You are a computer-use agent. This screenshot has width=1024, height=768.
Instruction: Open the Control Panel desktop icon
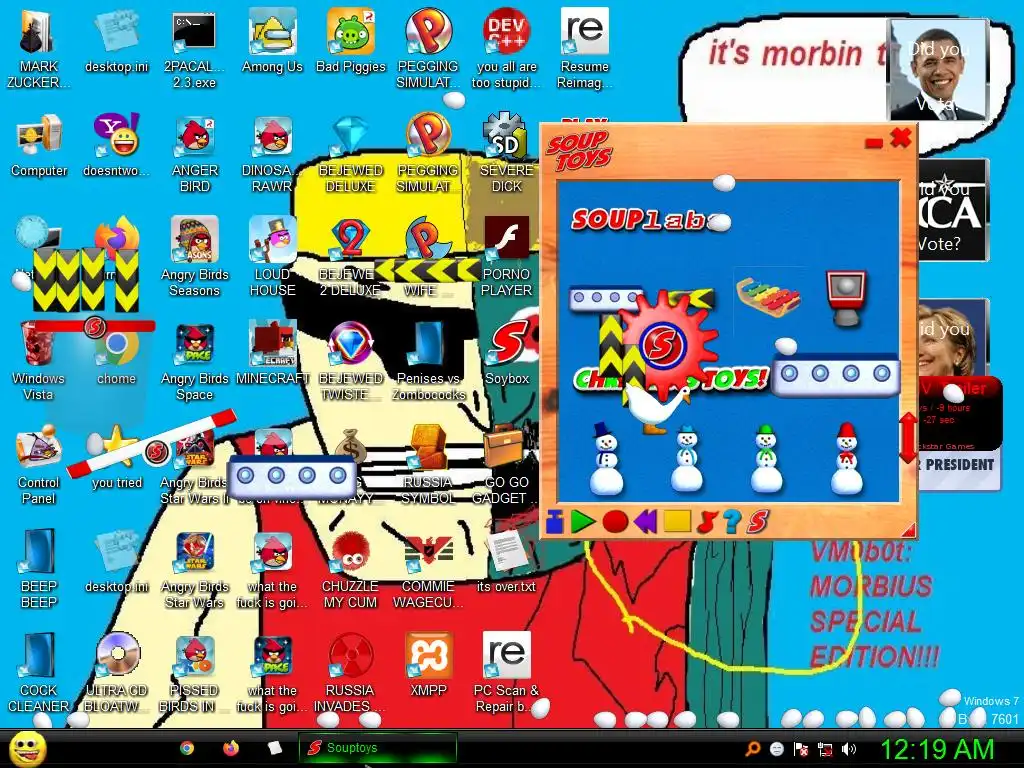(39, 464)
